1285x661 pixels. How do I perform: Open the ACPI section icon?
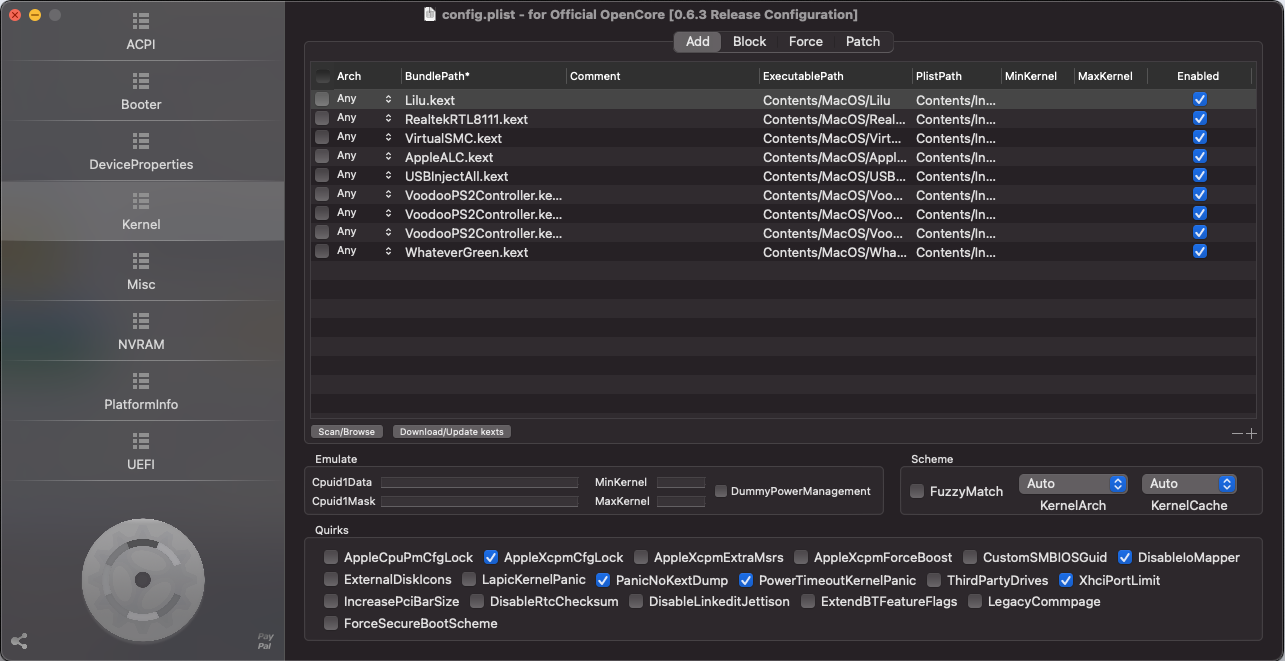coord(141,21)
